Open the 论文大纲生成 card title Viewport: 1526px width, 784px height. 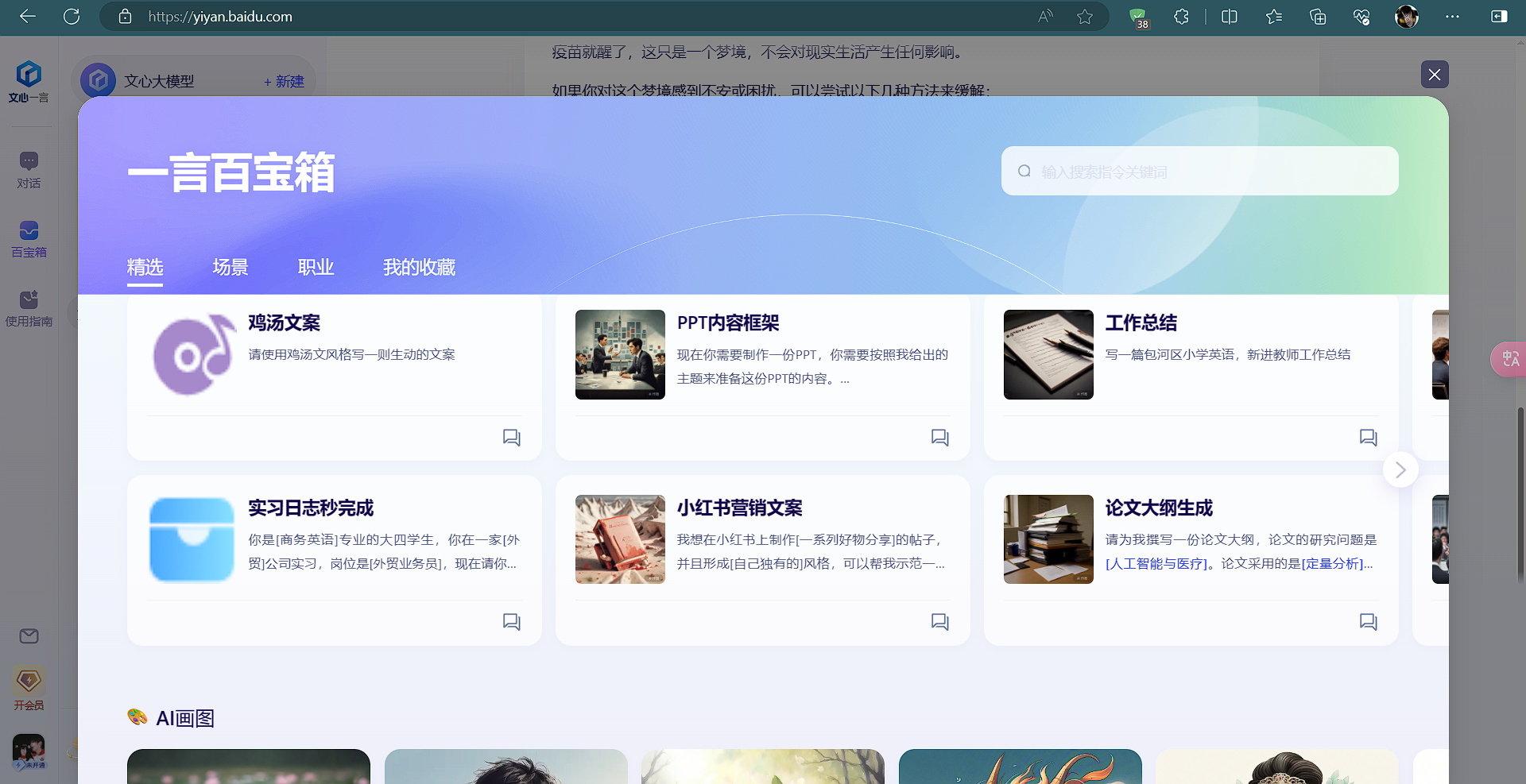pyautogui.click(x=1159, y=508)
